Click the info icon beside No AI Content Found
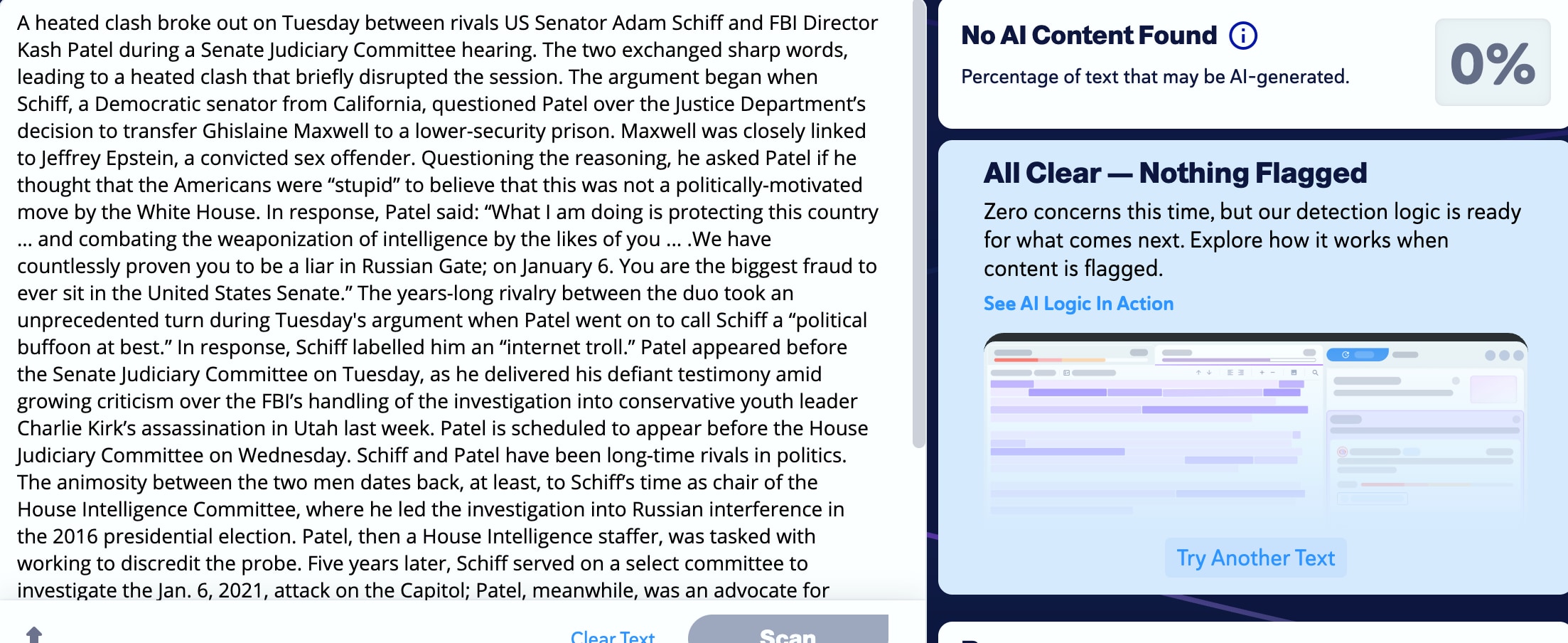Image resolution: width=1568 pixels, height=643 pixels. 1243,36
